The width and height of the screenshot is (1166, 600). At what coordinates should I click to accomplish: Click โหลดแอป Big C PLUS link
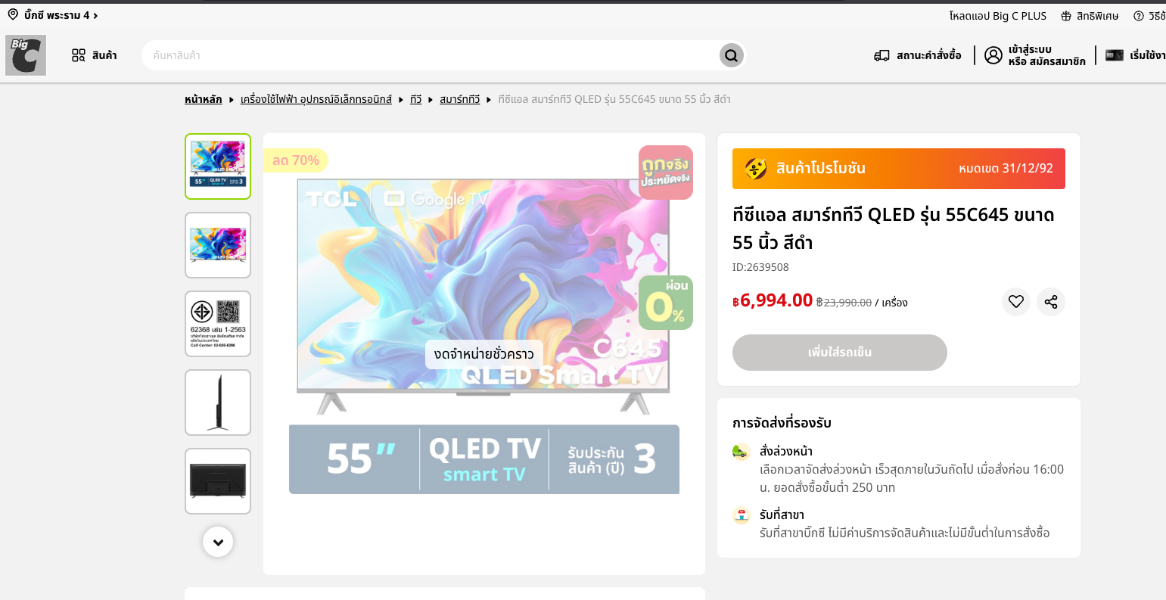tap(998, 16)
